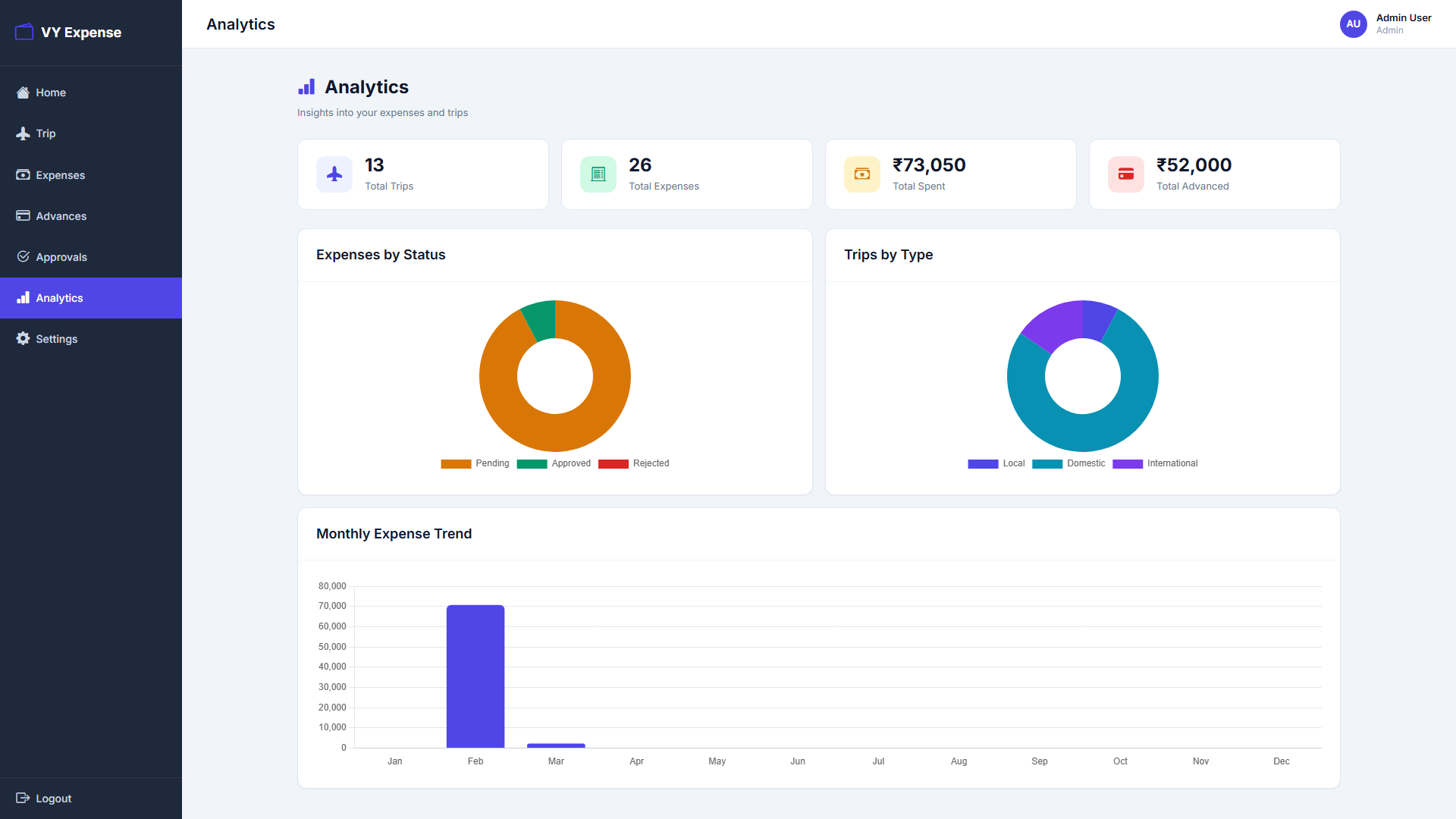Toggle the International legend entry
Image resolution: width=1456 pixels, height=819 pixels.
(1154, 463)
